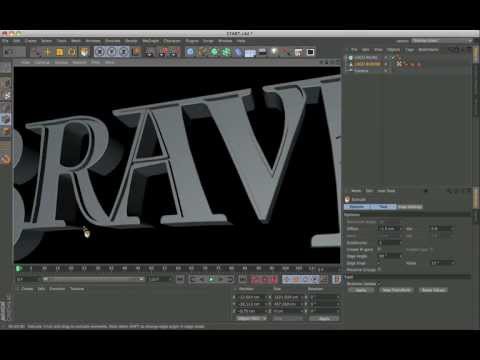Open the Create menu in main menu bar
The height and width of the screenshot is (360, 480).
[31, 41]
